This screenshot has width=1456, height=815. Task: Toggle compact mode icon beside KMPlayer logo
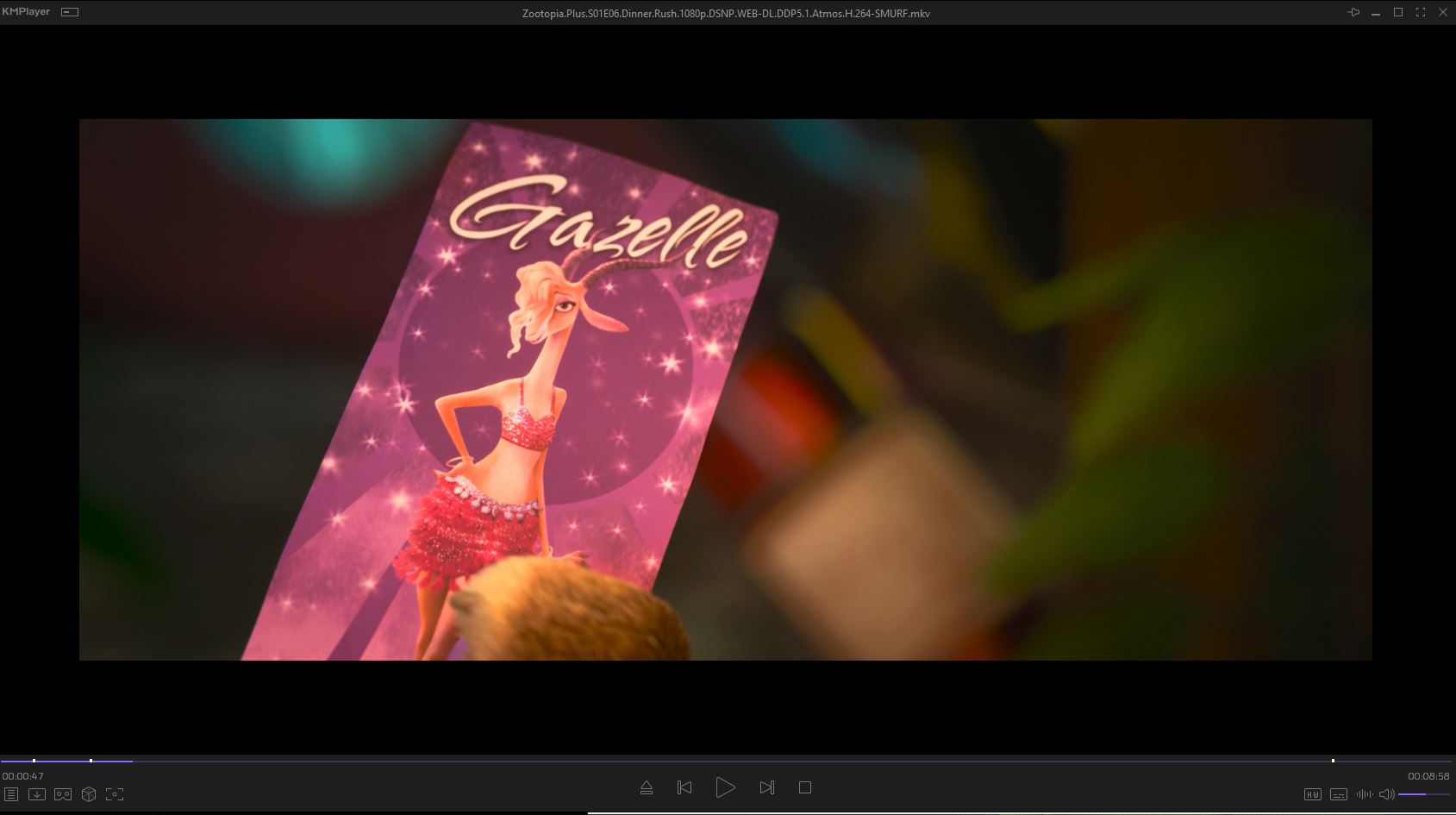tap(70, 12)
